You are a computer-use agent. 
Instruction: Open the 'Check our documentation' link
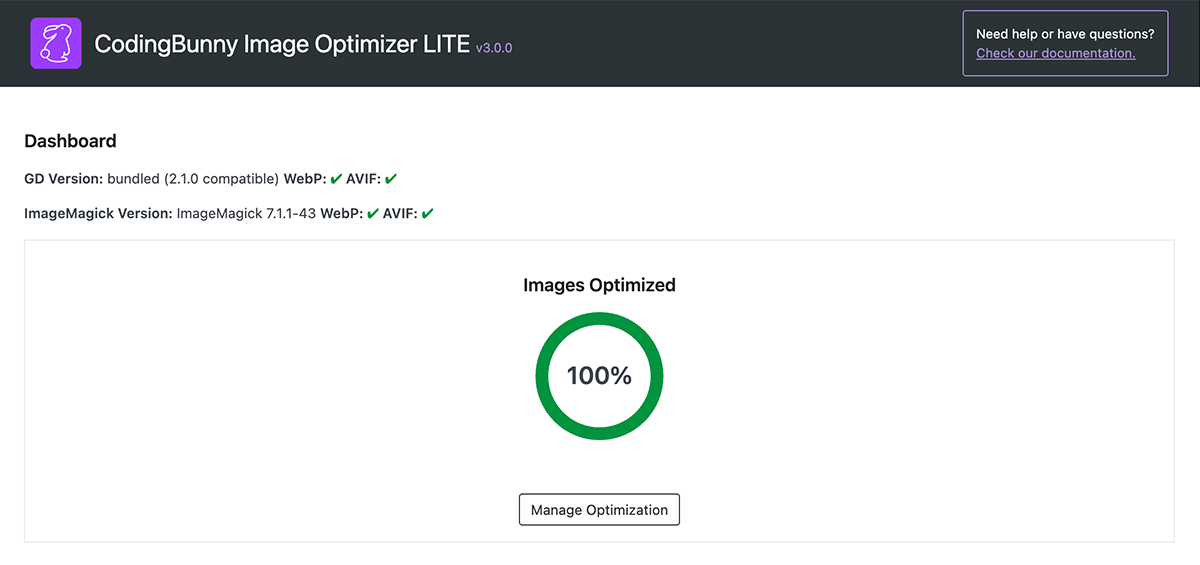(1056, 53)
